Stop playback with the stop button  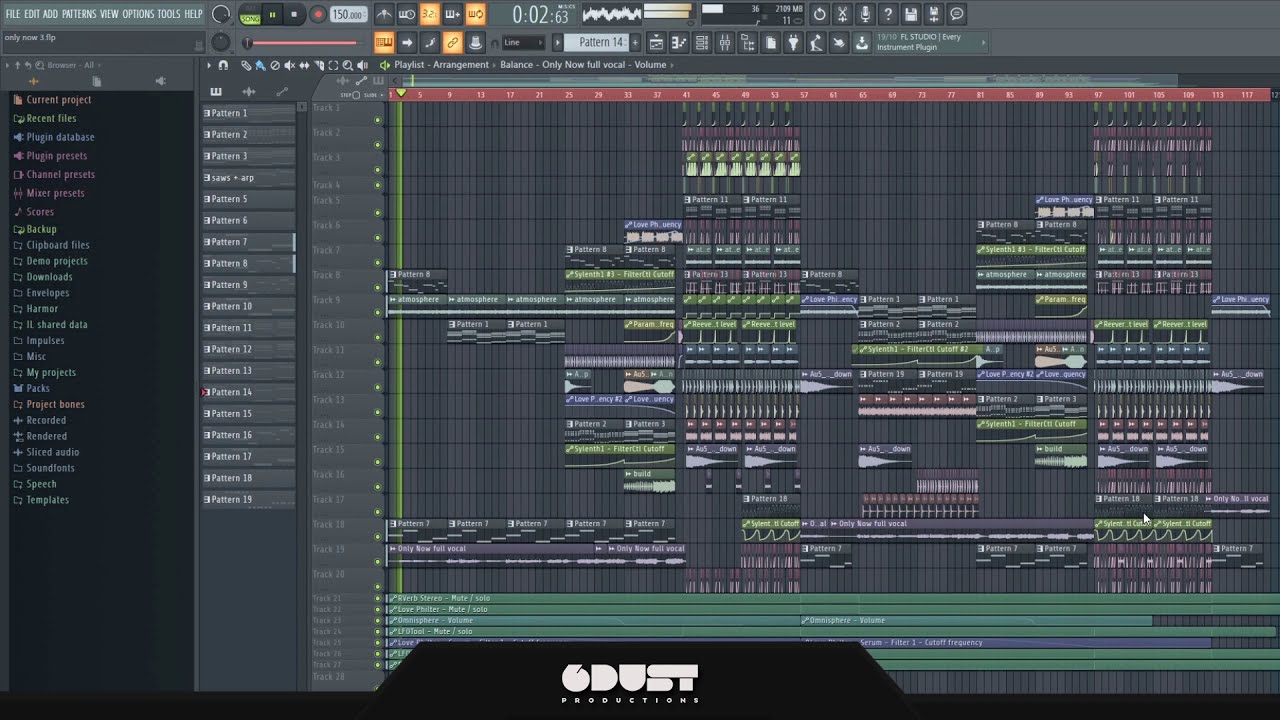(x=294, y=15)
